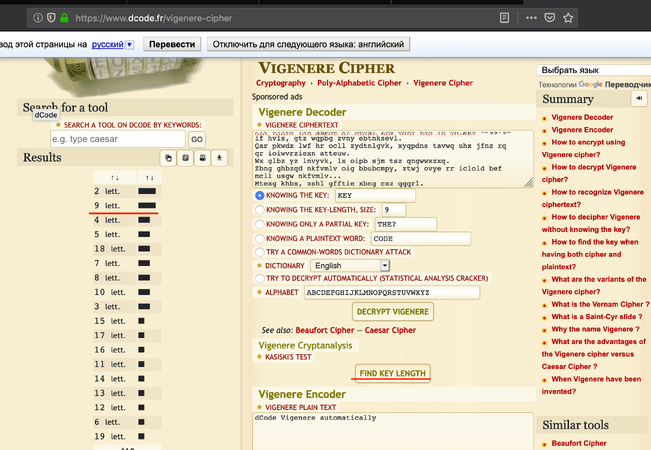Open How to encrypt using Vigenere cipher
This screenshot has width=651, height=450.
click(x=583, y=148)
